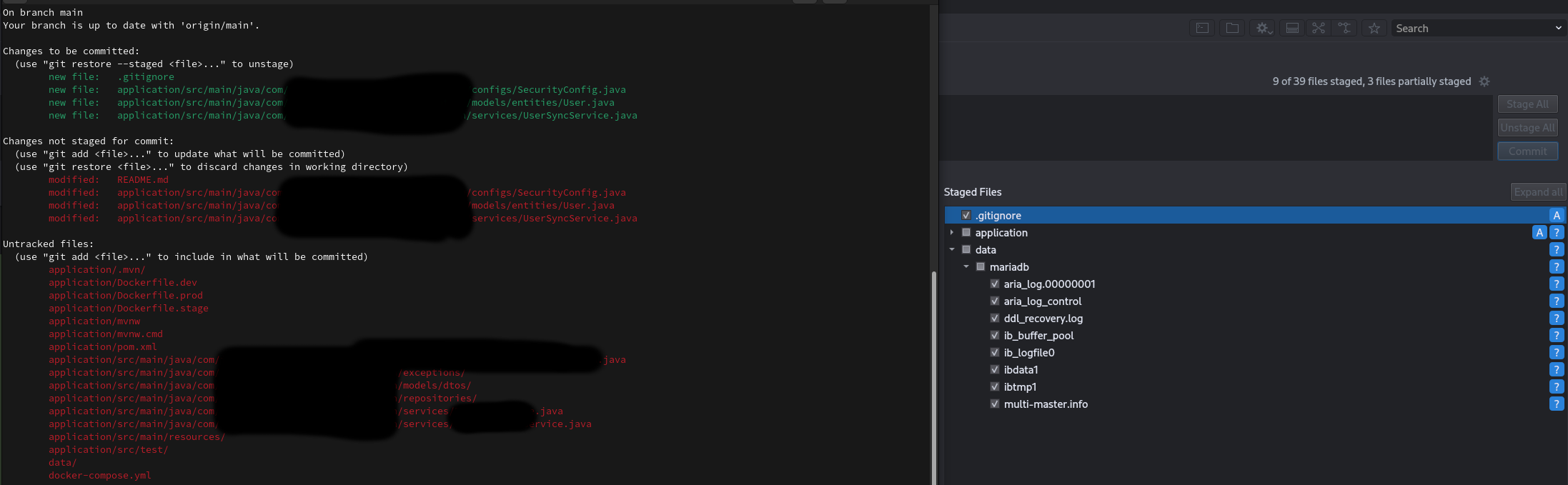Click the branch tree graph icon in the toolbar

(1344, 28)
